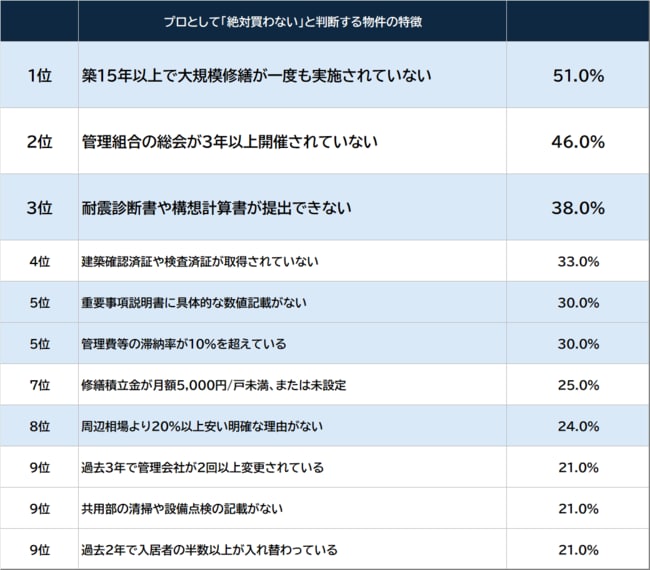Select the 38.0% percentage cell
Image resolution: width=650 pixels, height=570 pixels.
(577, 208)
